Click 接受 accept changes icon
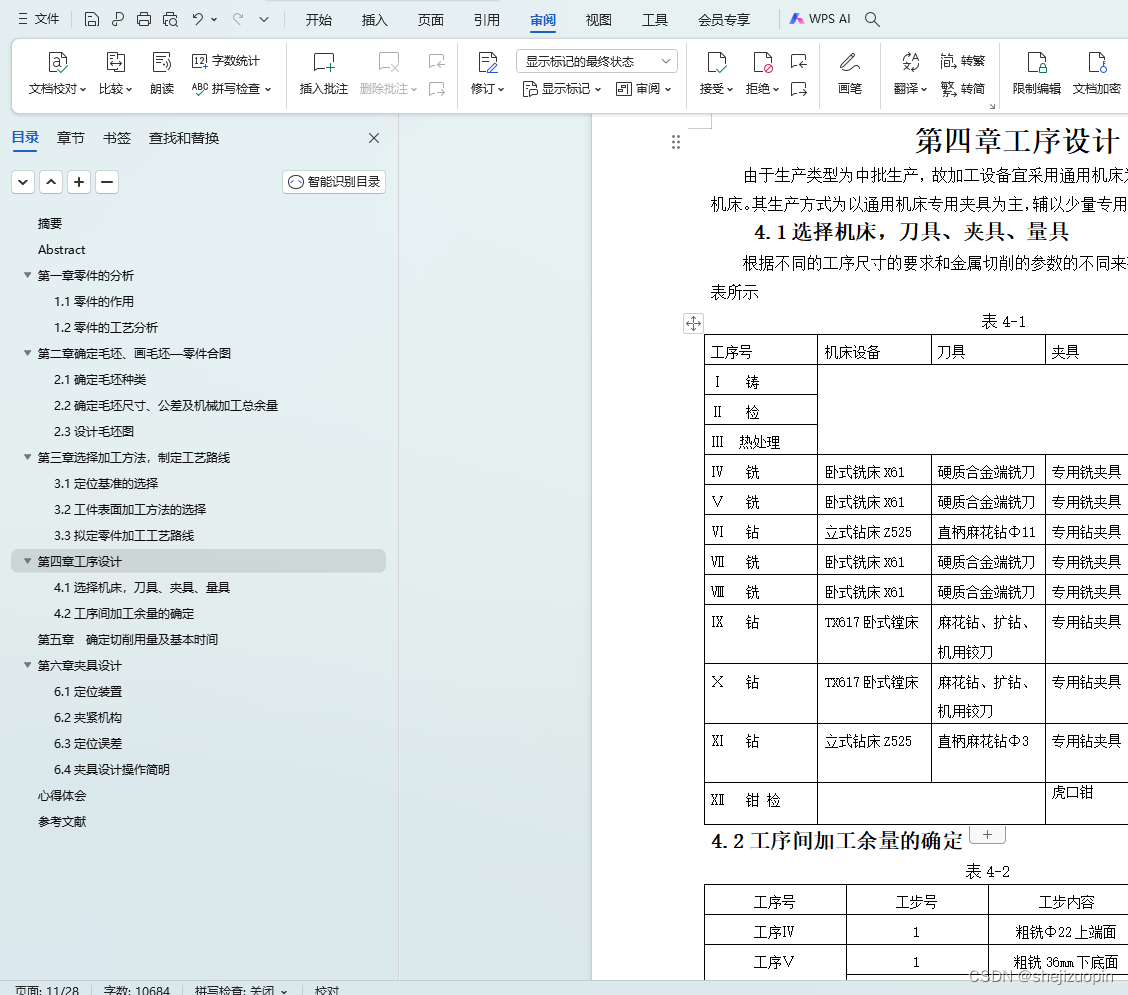This screenshot has height=995, width=1128. 717,73
